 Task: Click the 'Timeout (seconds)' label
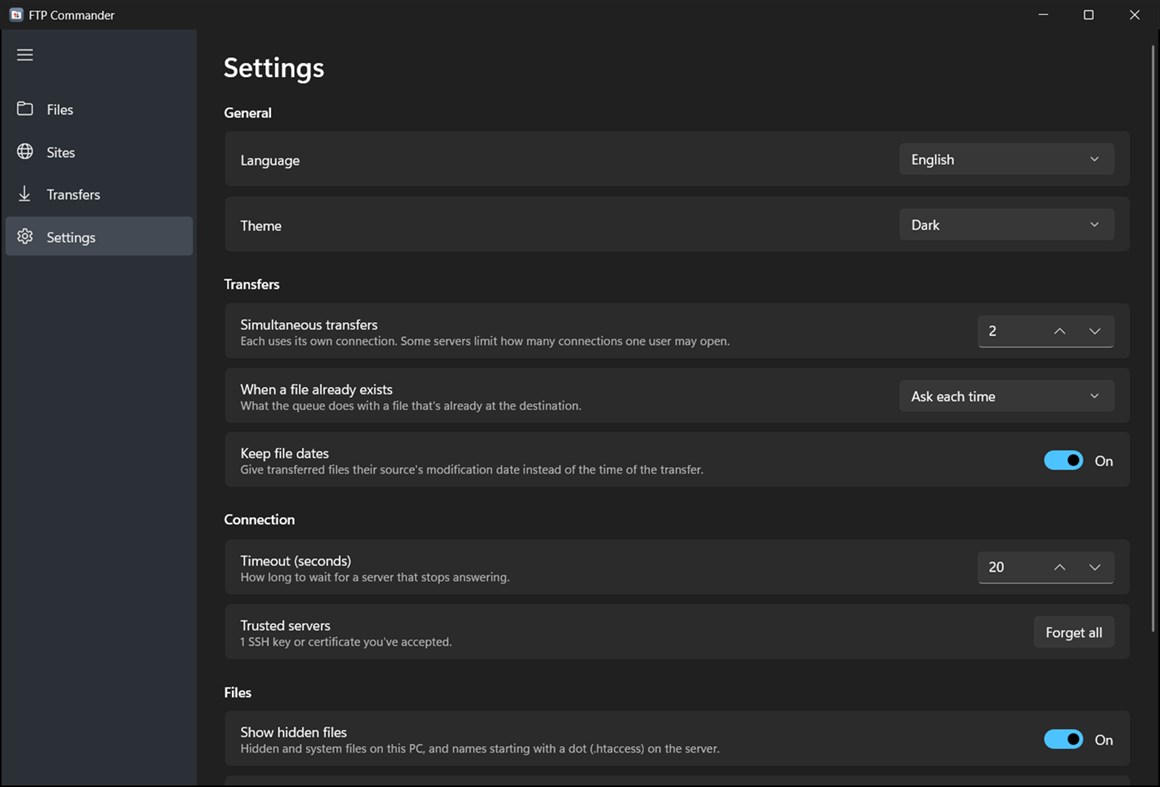295,561
